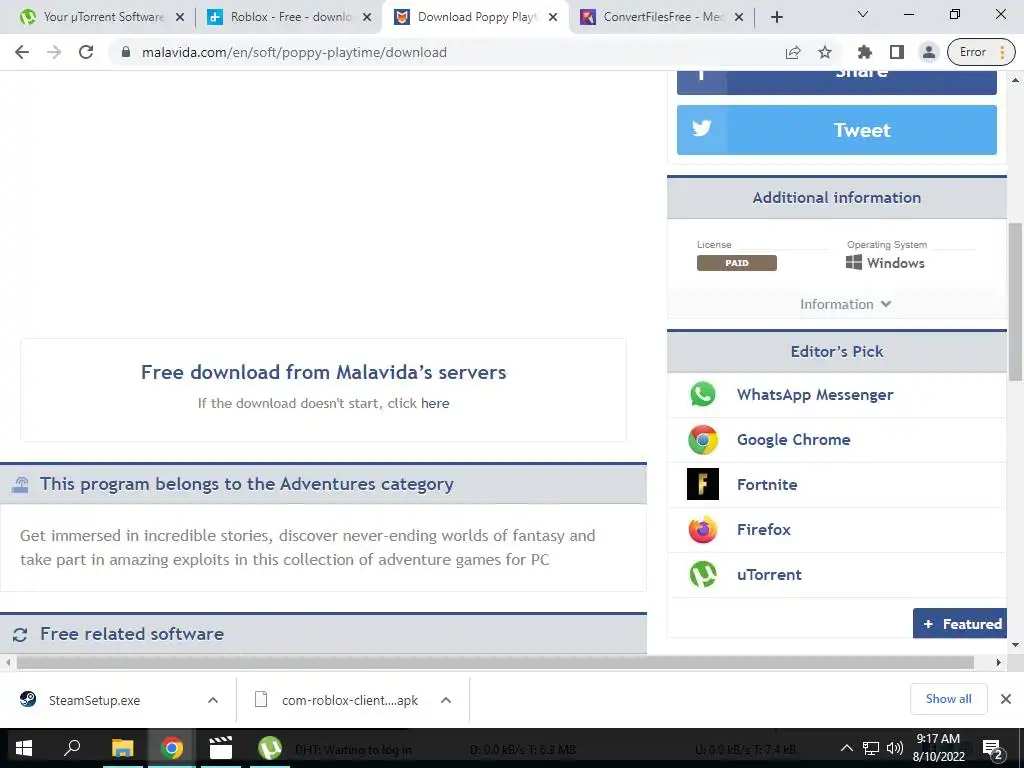This screenshot has width=1024, height=768.
Task: Open a new browser tab
Action: (776, 17)
